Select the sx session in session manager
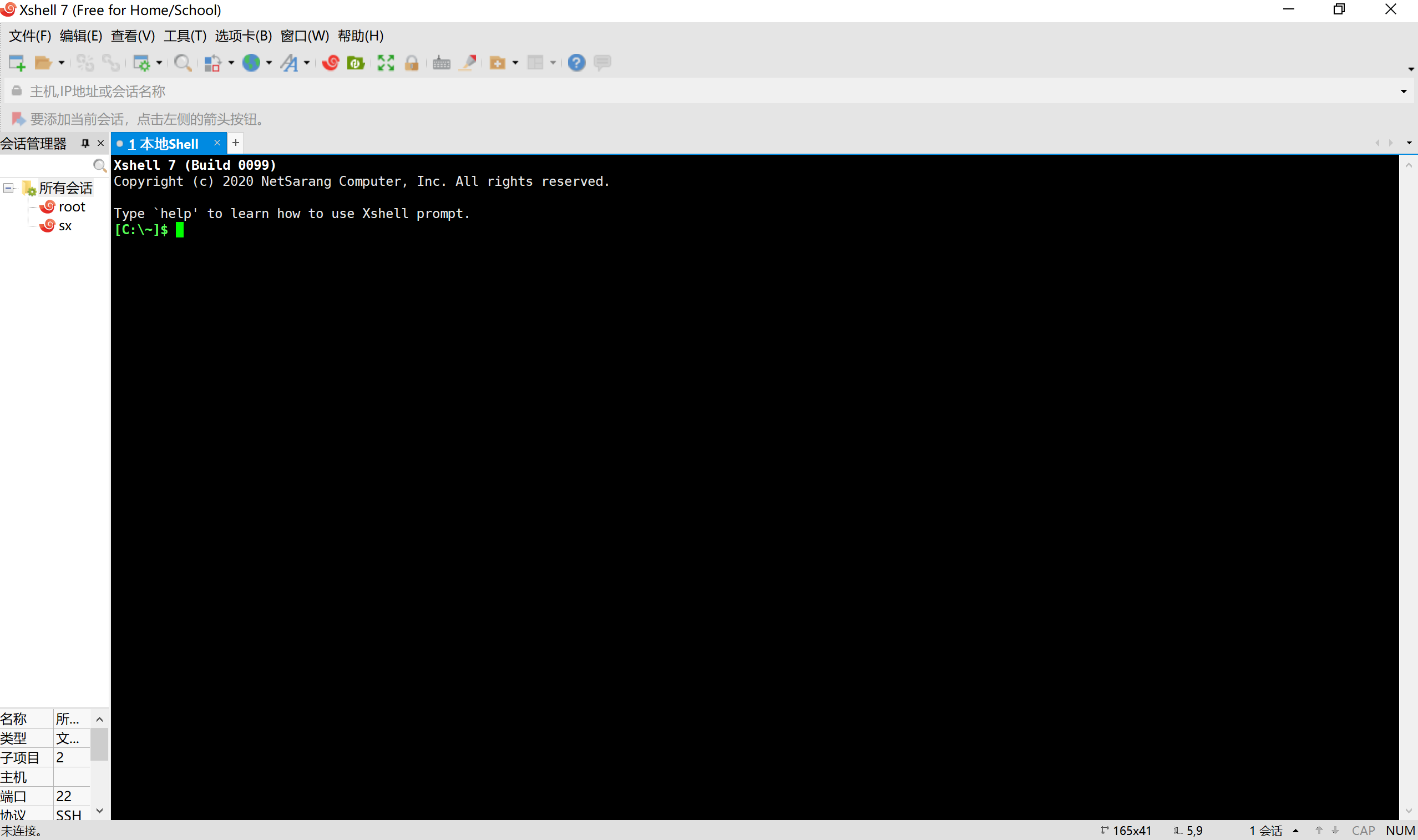Screen dimensions: 1418x840 click(64, 224)
